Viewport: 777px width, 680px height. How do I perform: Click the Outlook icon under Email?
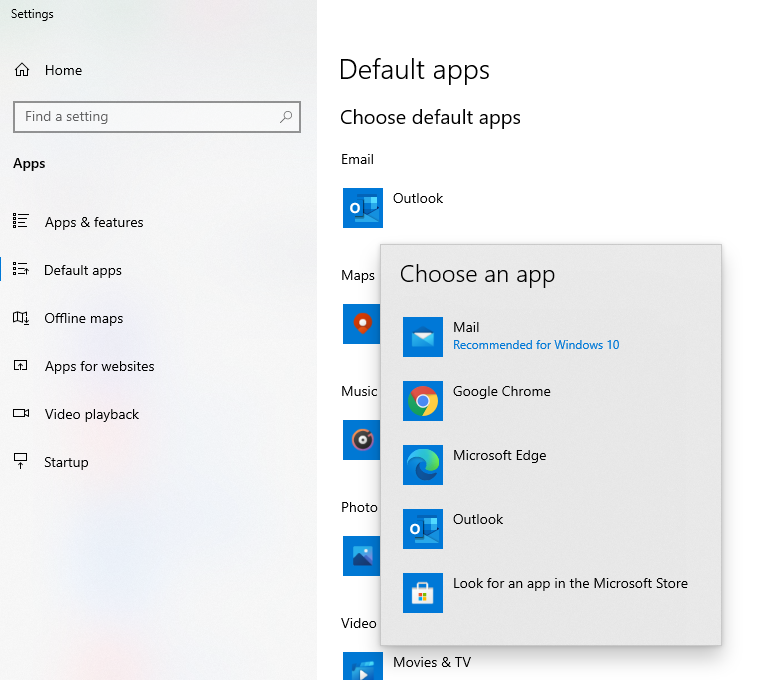363,208
